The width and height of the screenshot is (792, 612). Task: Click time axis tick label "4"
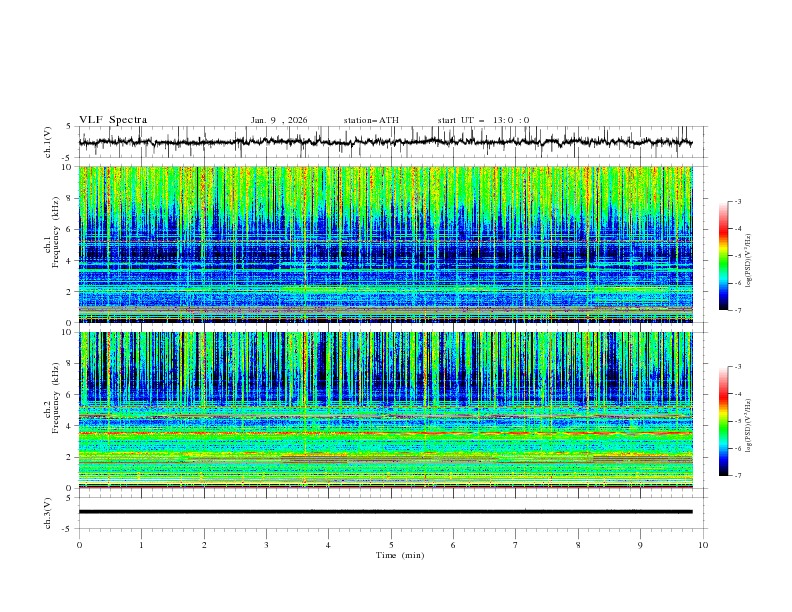328,545
